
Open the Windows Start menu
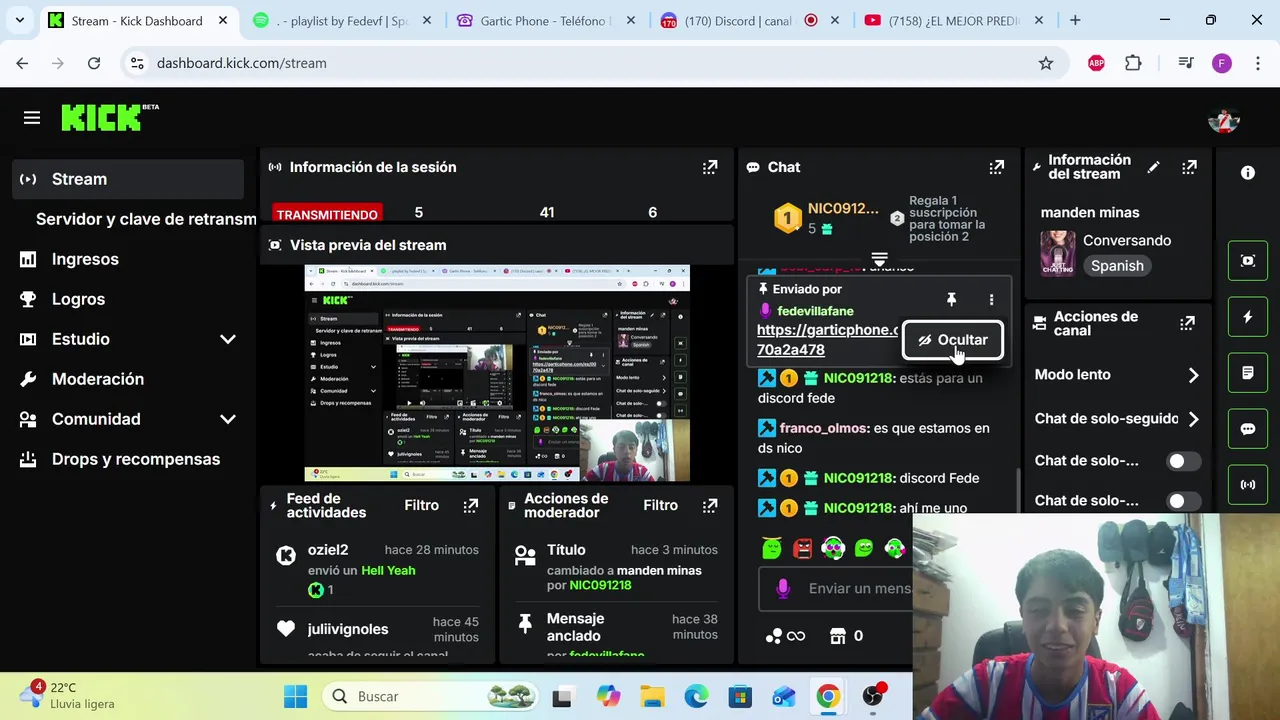pyautogui.click(x=296, y=696)
